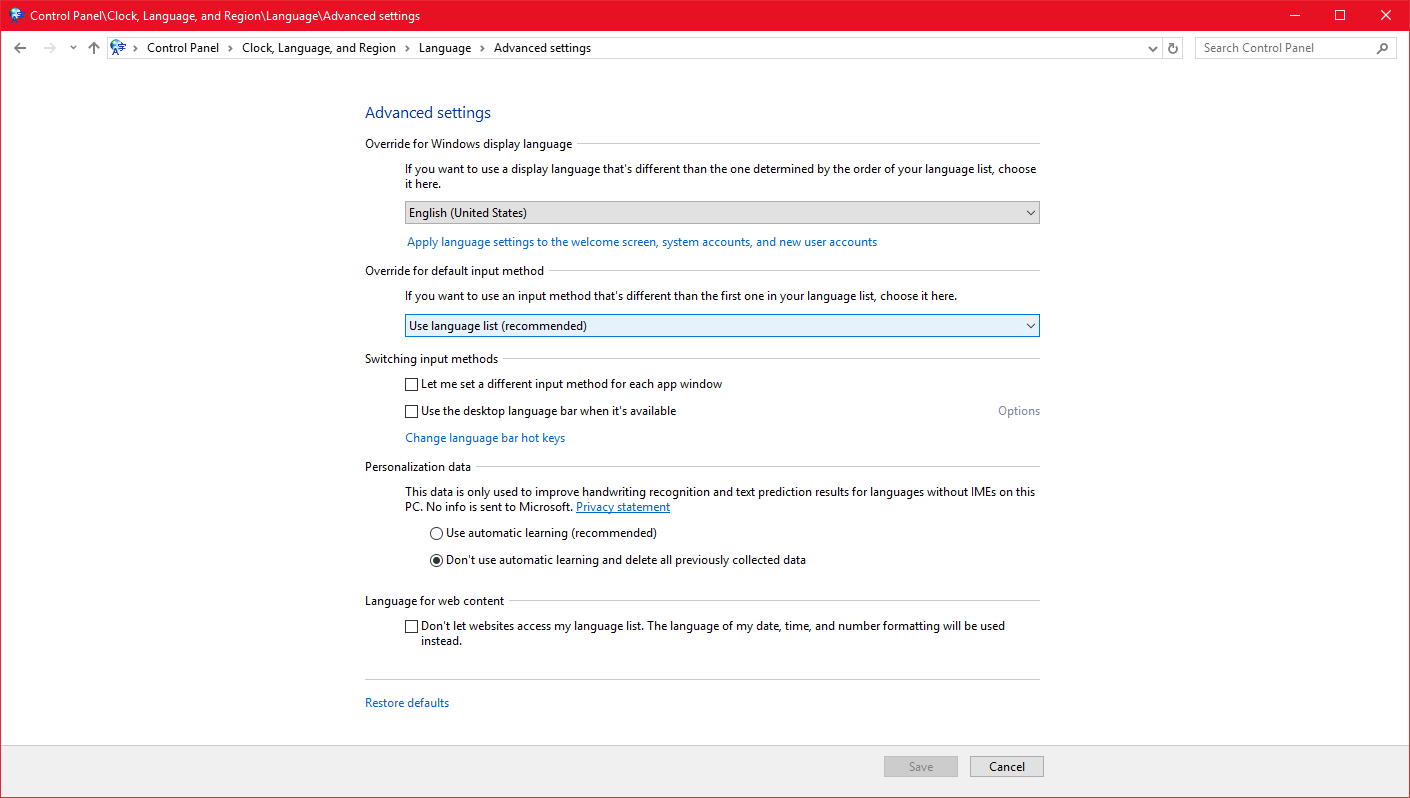Click the Cancel button

(1007, 767)
